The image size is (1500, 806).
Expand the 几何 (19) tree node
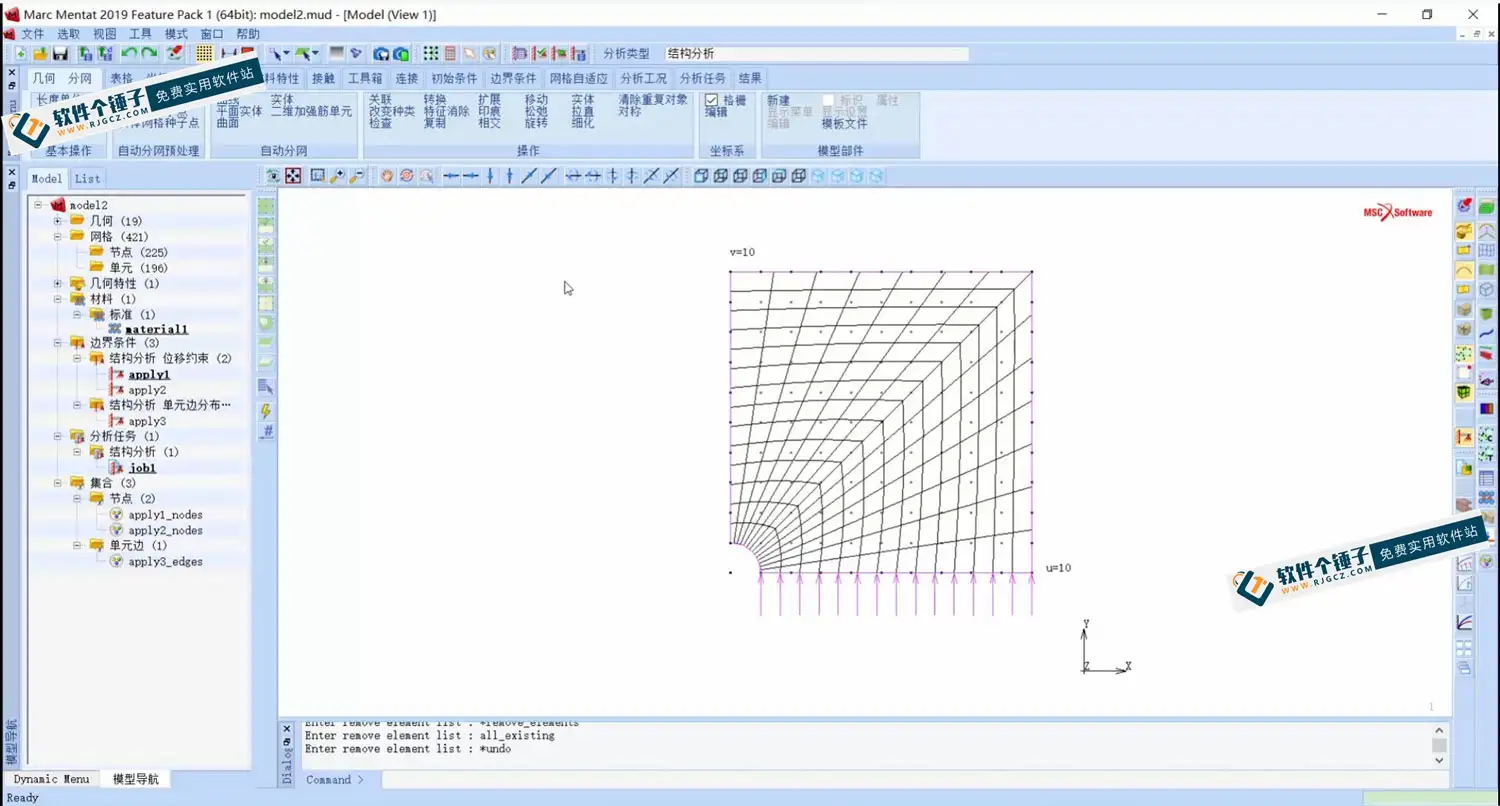[58, 221]
